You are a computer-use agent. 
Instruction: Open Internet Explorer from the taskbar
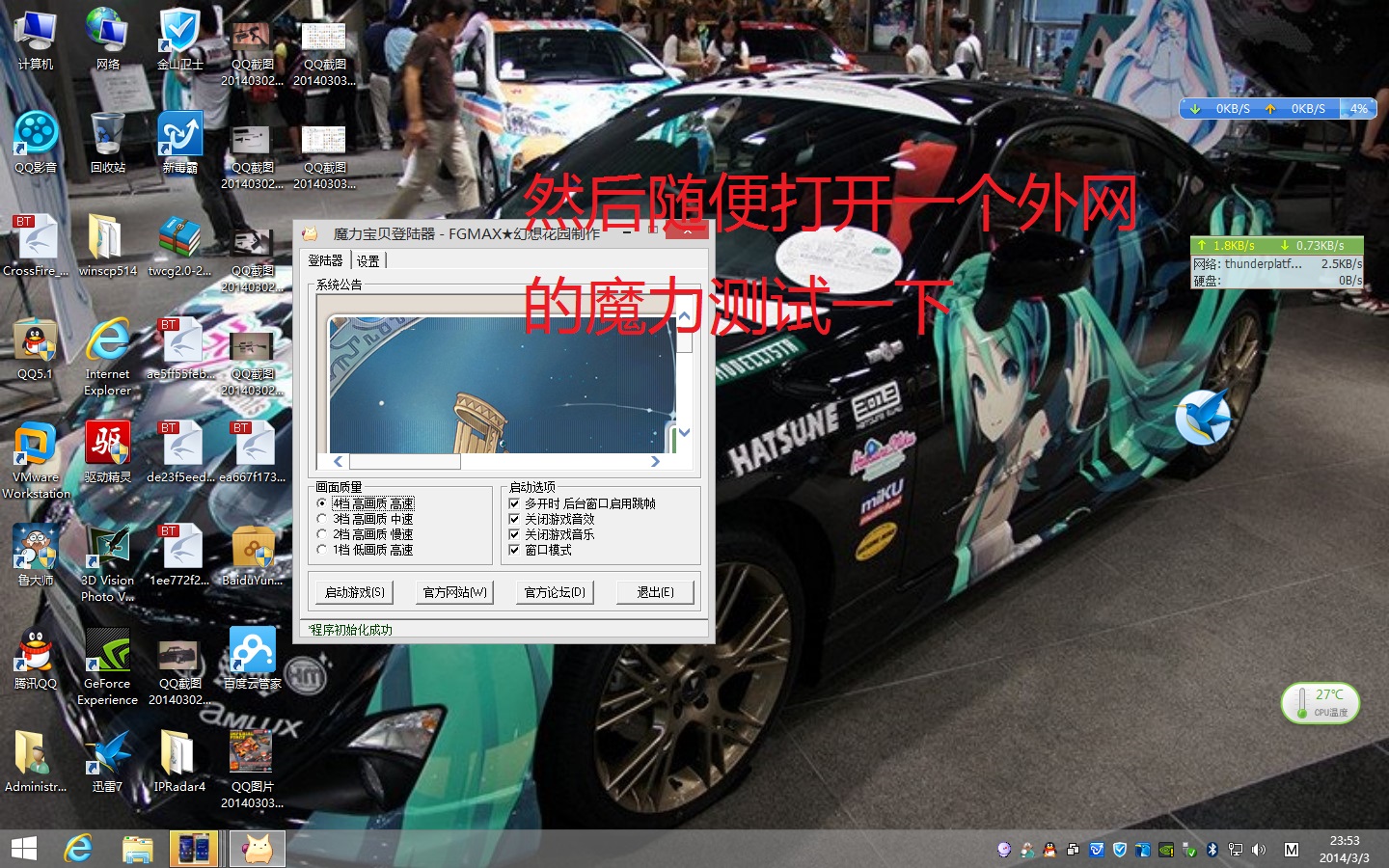(x=78, y=849)
